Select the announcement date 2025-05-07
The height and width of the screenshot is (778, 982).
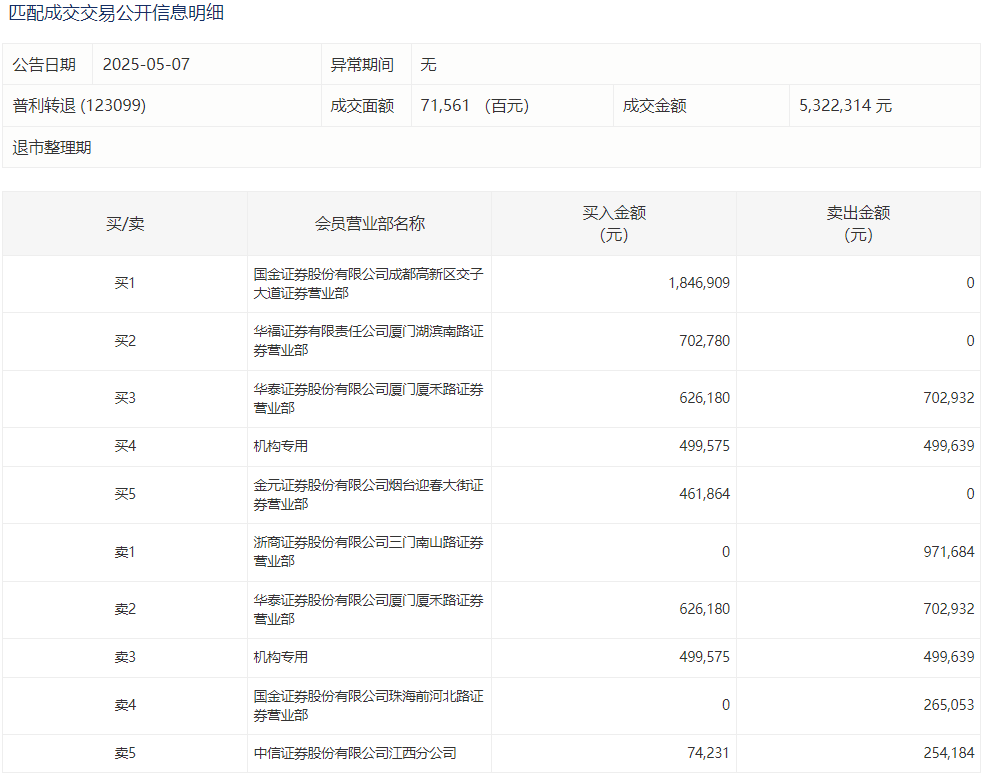click(146, 65)
